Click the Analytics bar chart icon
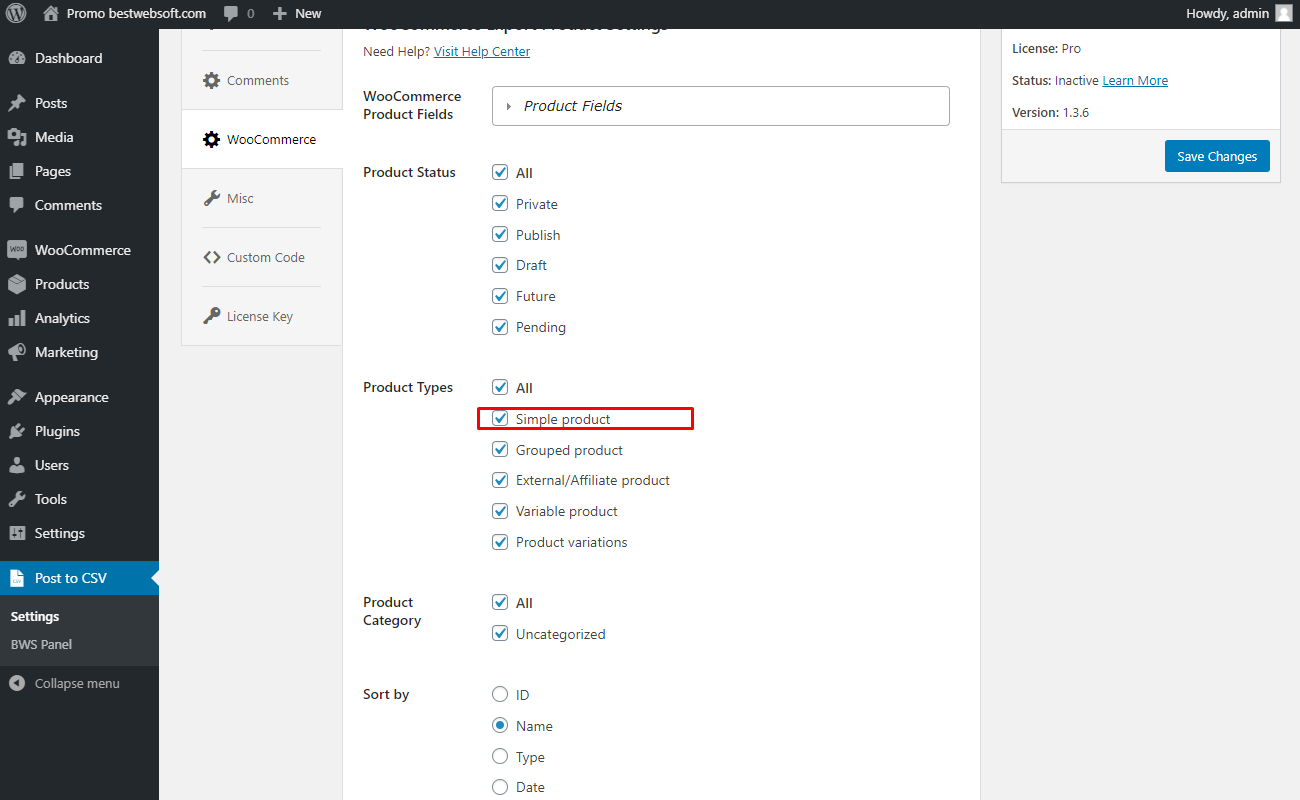The width and height of the screenshot is (1300, 800). pos(17,318)
